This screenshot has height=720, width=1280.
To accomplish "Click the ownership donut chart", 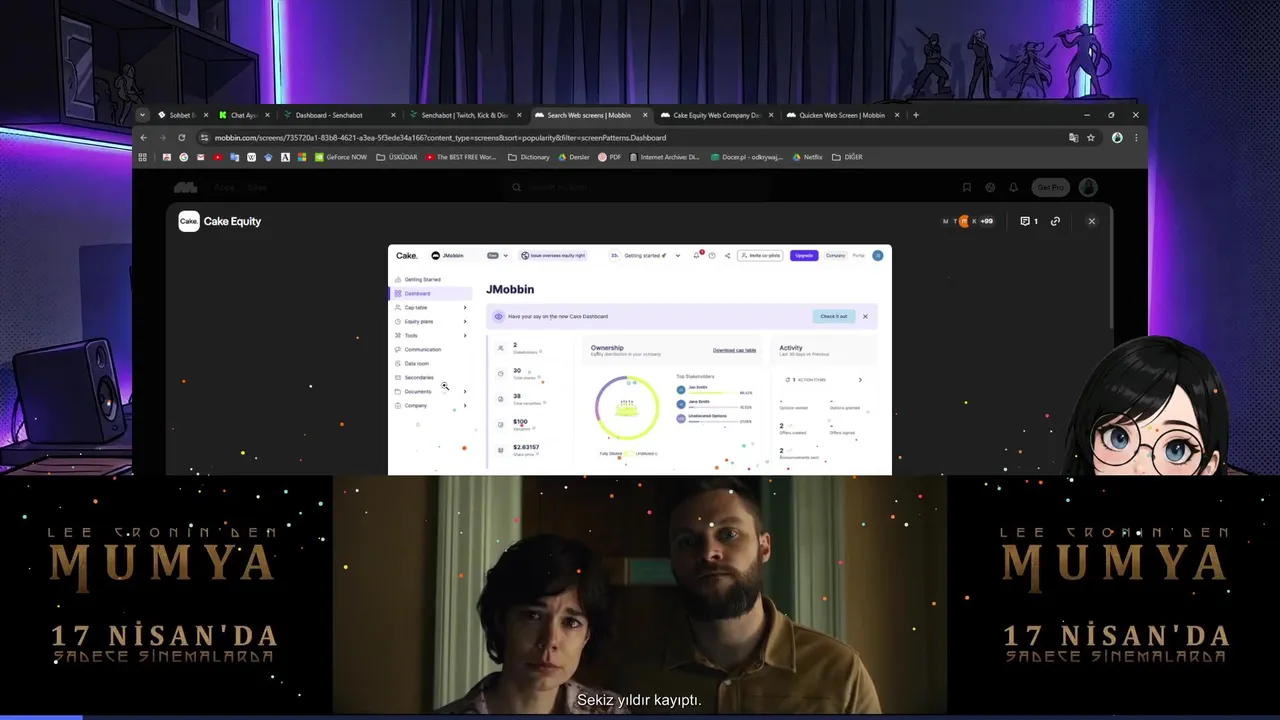I will tap(627, 407).
